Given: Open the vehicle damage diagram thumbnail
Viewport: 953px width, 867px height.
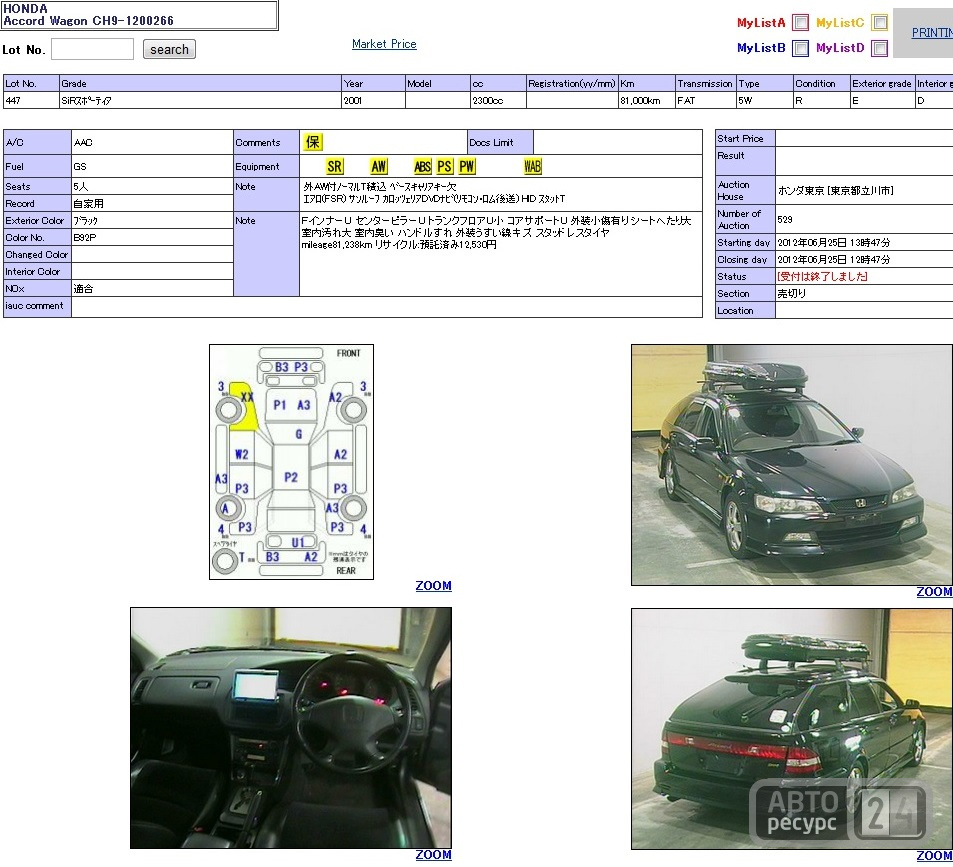Looking at the screenshot, I should (292, 462).
